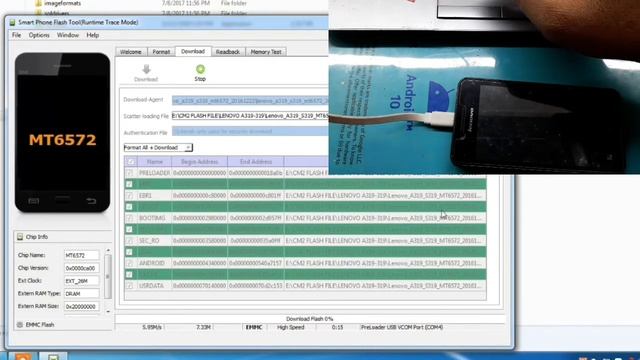Image resolution: width=640 pixels, height=360 pixels.
Task: Open the Window menu
Action: click(68, 35)
